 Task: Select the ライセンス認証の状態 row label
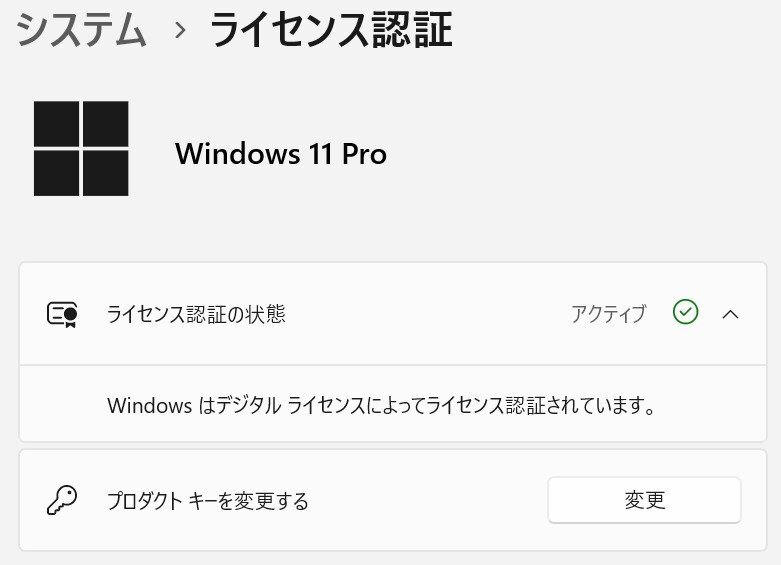[196, 314]
